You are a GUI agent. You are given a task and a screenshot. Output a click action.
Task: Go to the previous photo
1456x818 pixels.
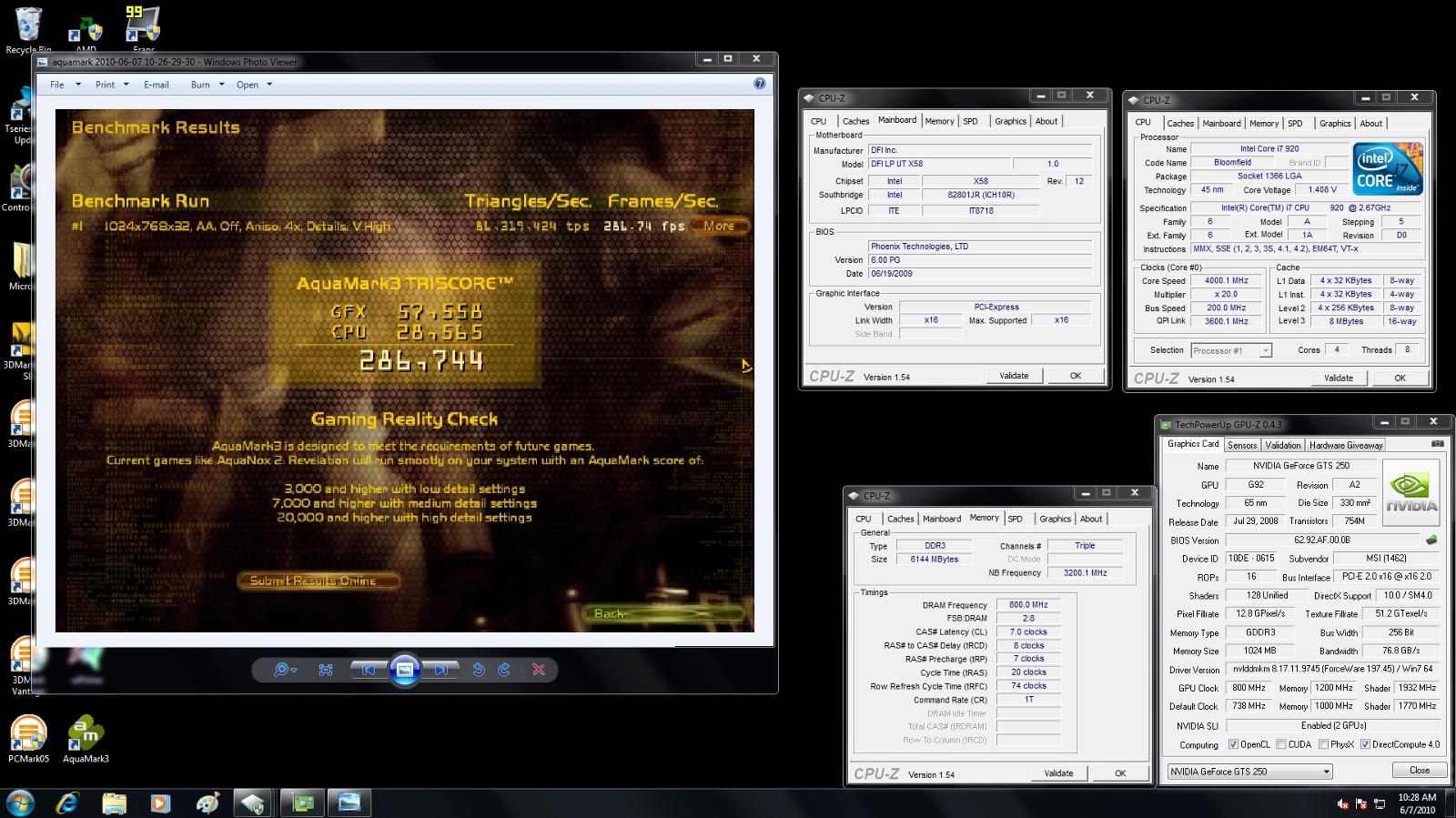[x=369, y=670]
